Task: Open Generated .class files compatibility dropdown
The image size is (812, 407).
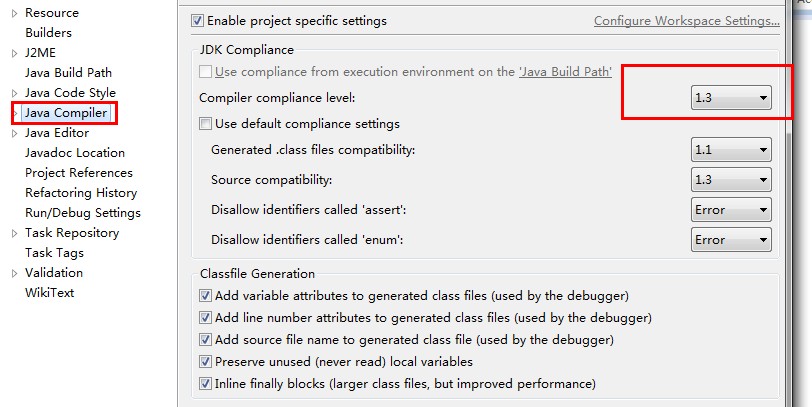Action: [x=731, y=150]
